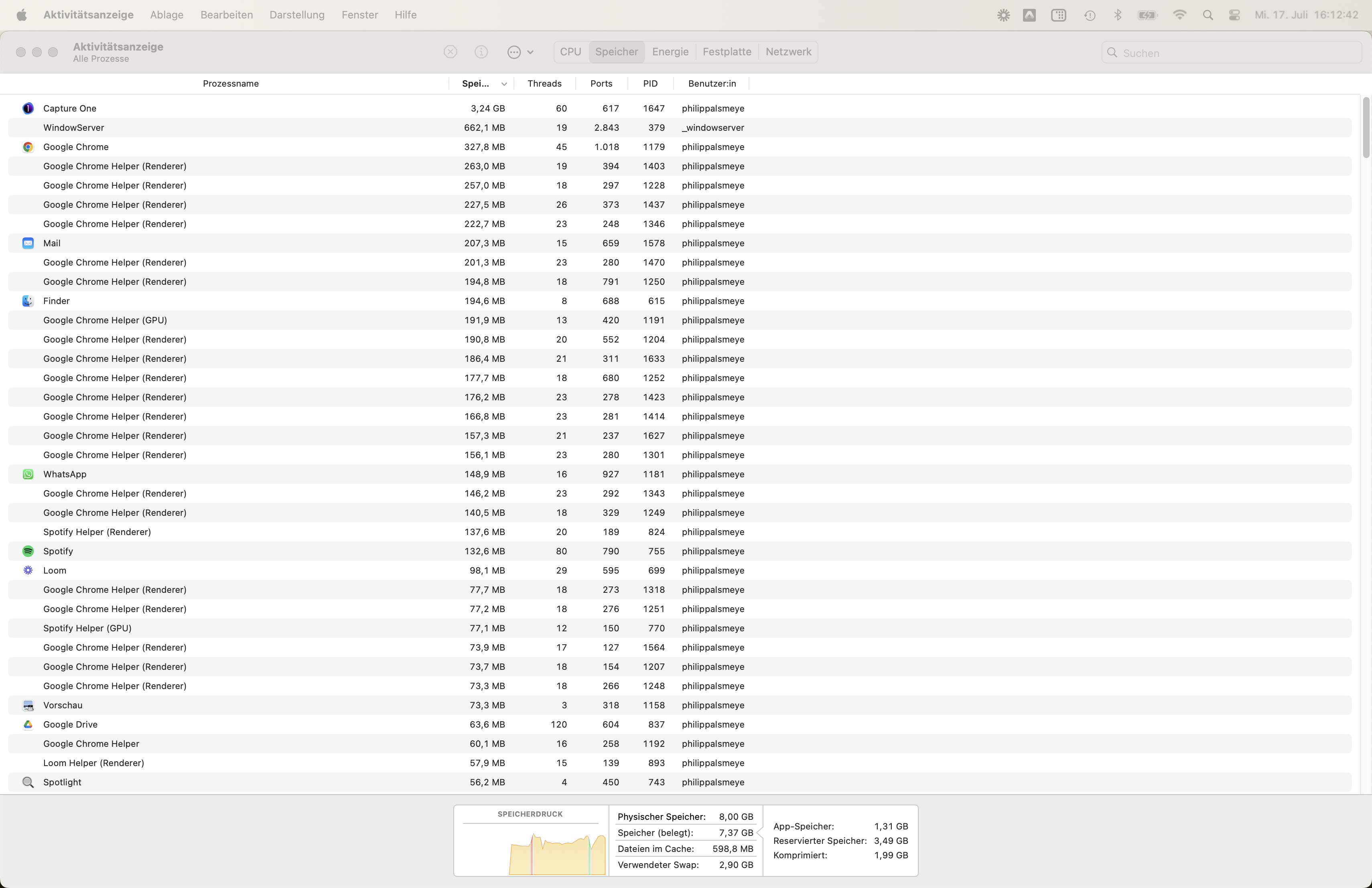
Task: Select the Spotify process icon
Action: (28, 551)
